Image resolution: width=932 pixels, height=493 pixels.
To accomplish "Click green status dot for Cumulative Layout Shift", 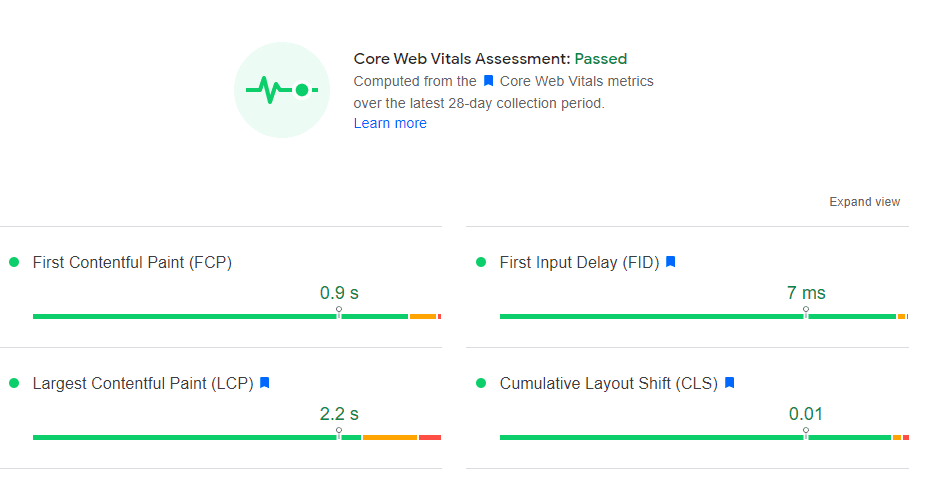I will 481,383.
